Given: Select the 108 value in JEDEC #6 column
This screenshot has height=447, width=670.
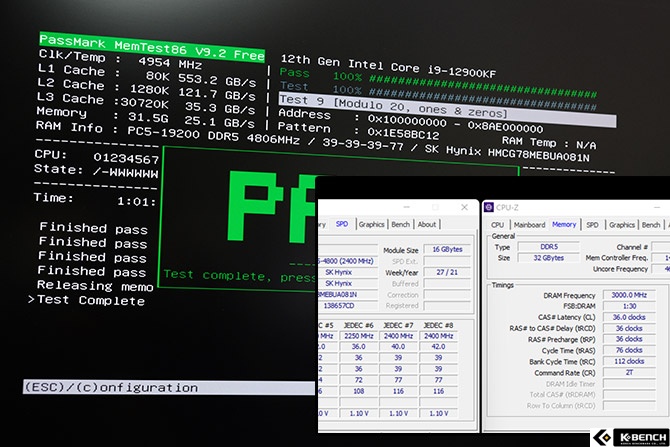Looking at the screenshot, I should click(359, 391).
